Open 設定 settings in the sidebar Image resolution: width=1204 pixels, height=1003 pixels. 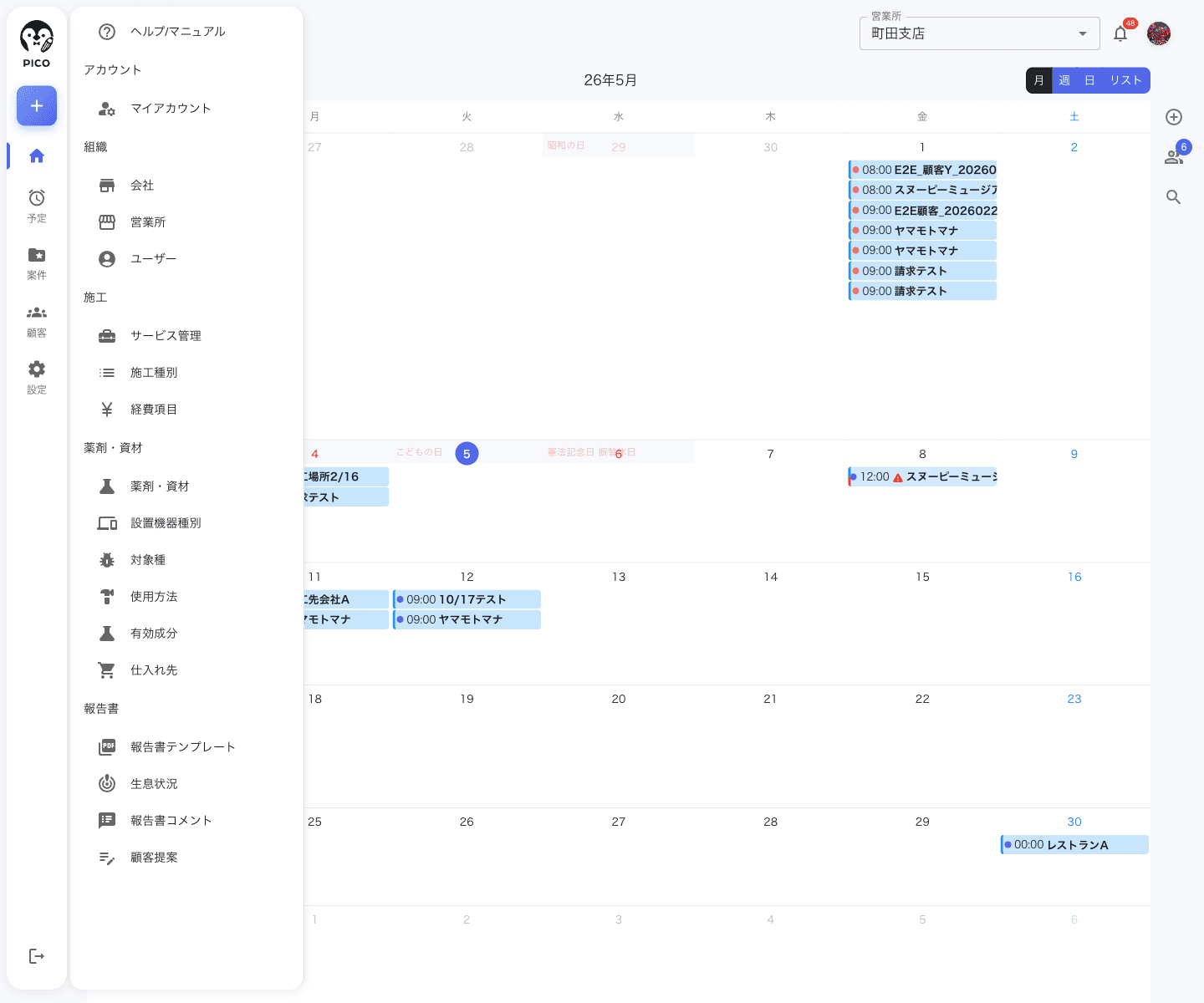37,378
